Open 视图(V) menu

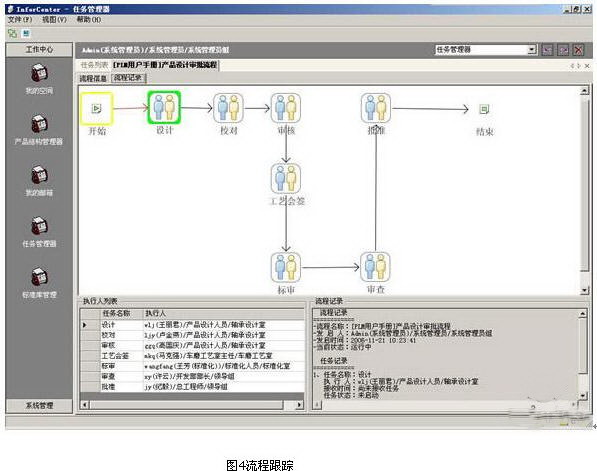click(x=54, y=19)
